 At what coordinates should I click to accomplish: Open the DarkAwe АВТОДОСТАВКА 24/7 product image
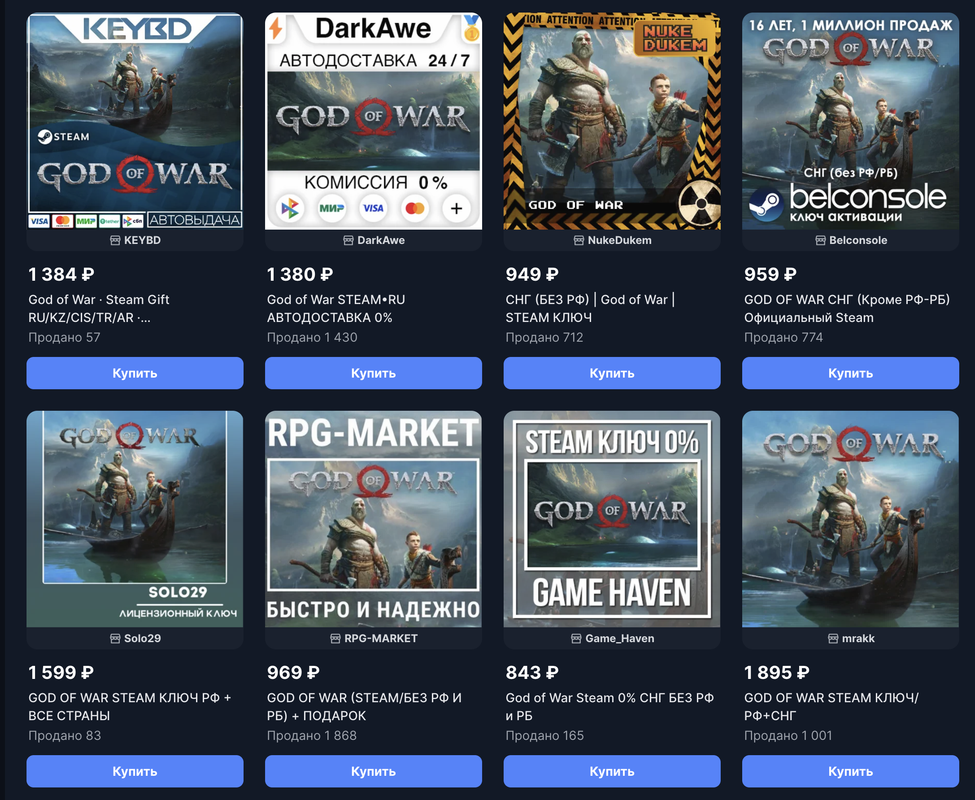pyautogui.click(x=373, y=121)
